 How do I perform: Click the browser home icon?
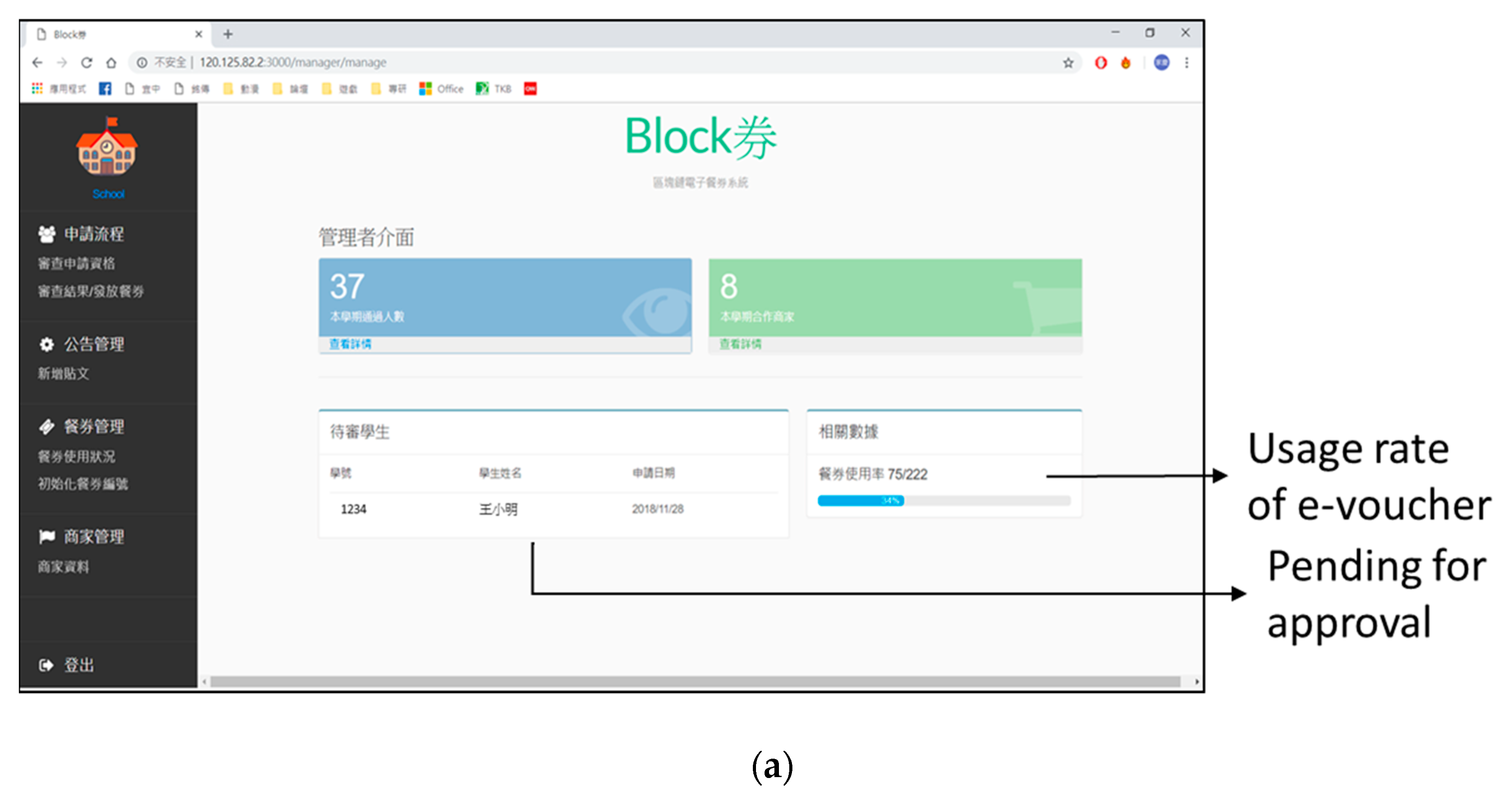(111, 62)
